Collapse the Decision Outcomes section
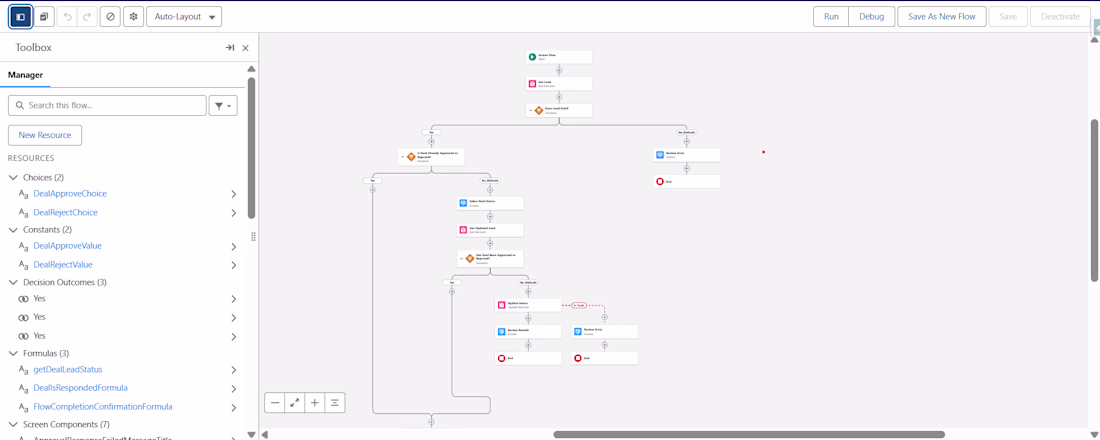 coord(13,282)
